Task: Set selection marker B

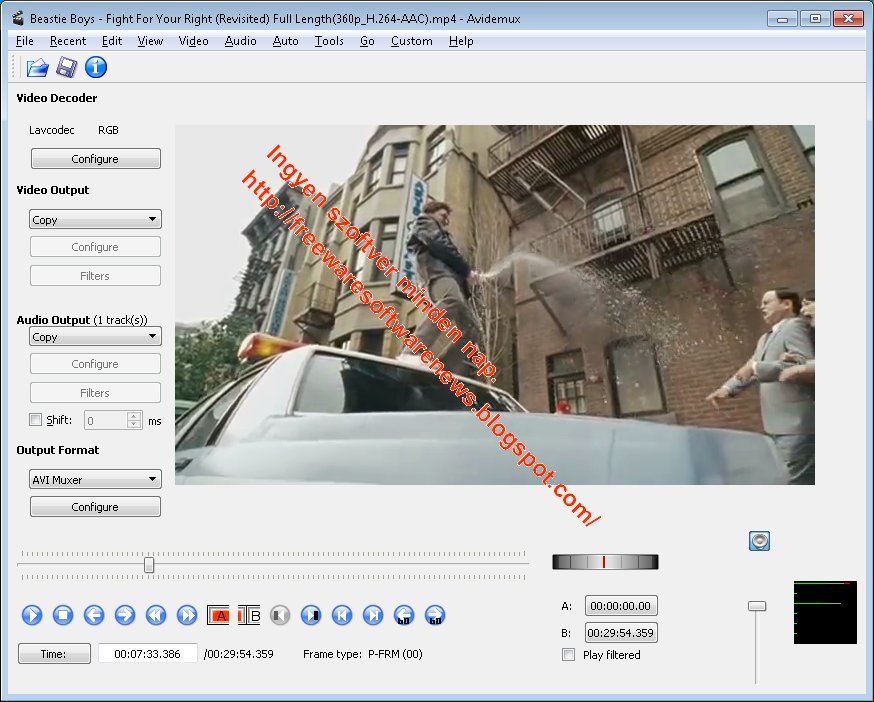Action: 249,616
